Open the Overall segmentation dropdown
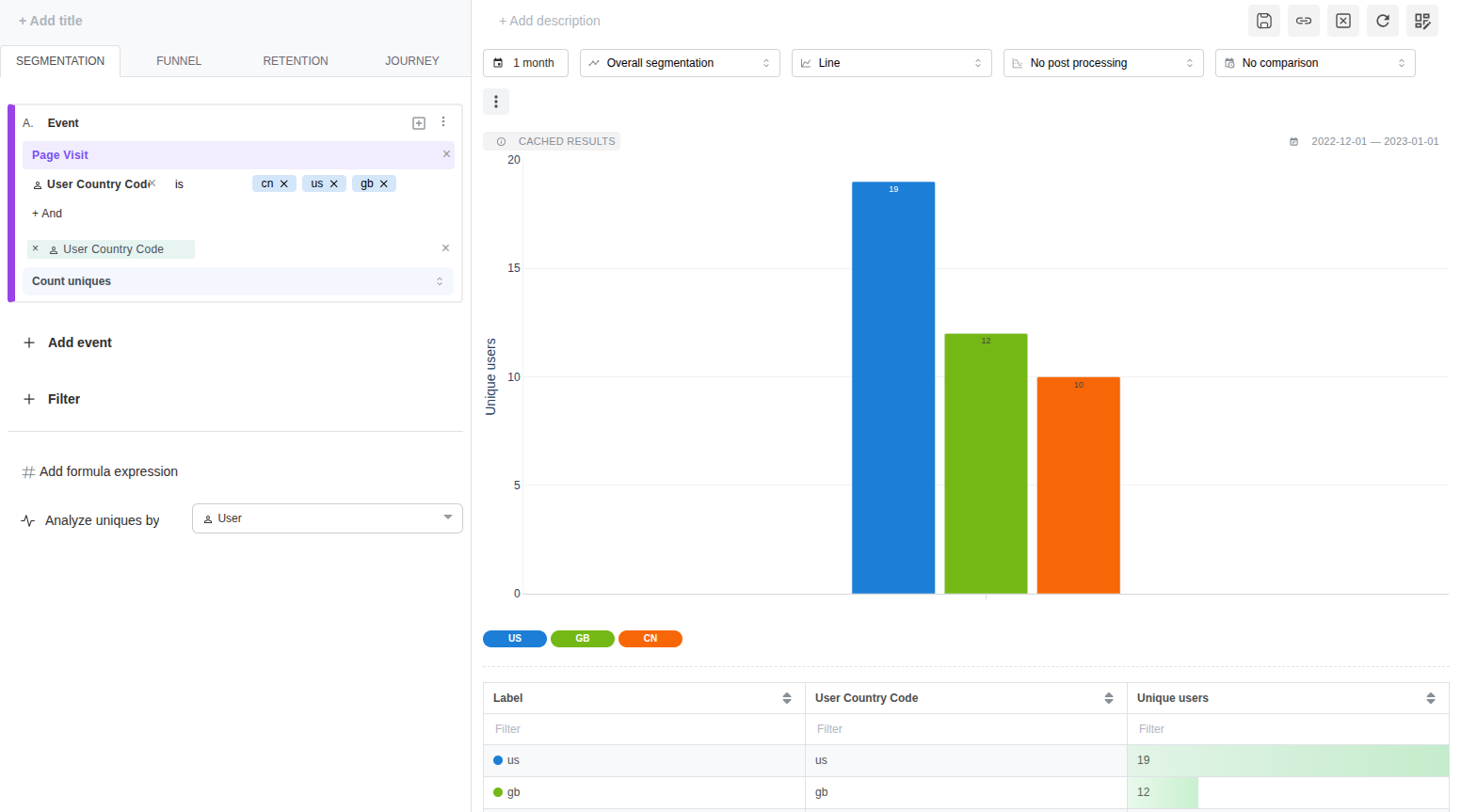Screen dimensions: 1461x812 coord(680,63)
